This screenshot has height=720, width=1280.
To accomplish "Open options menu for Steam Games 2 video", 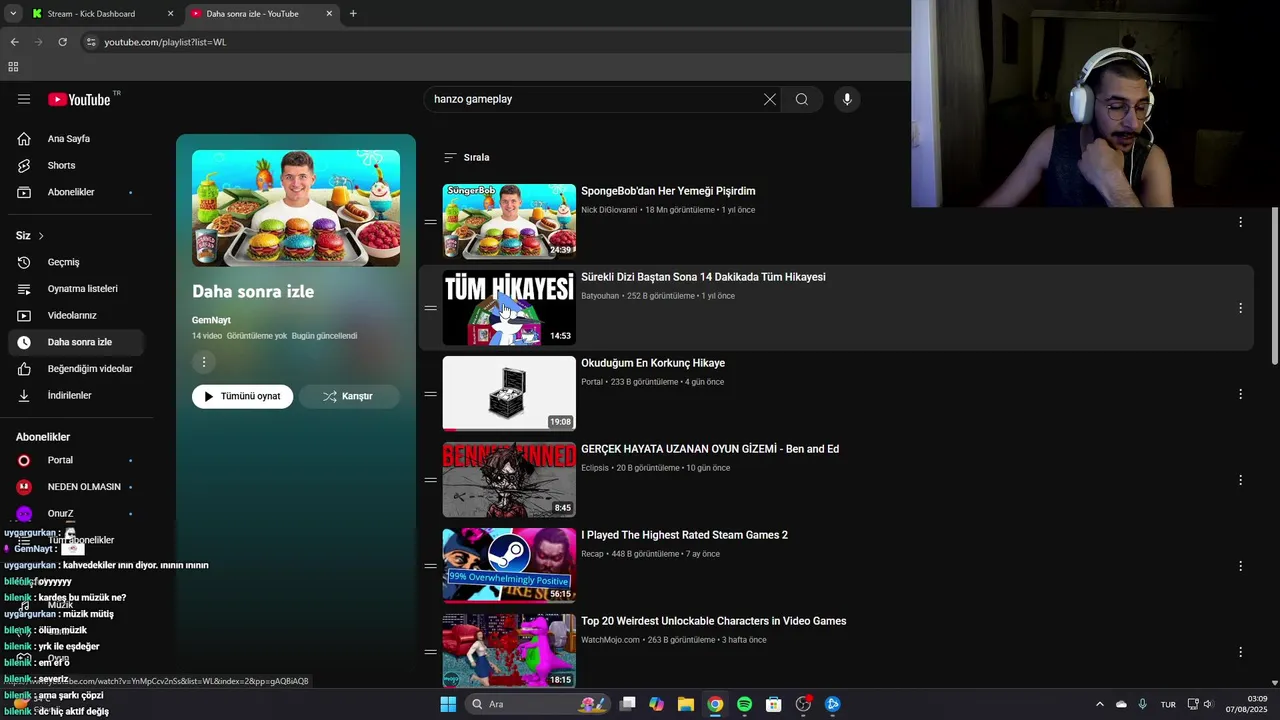I will (x=1240, y=566).
